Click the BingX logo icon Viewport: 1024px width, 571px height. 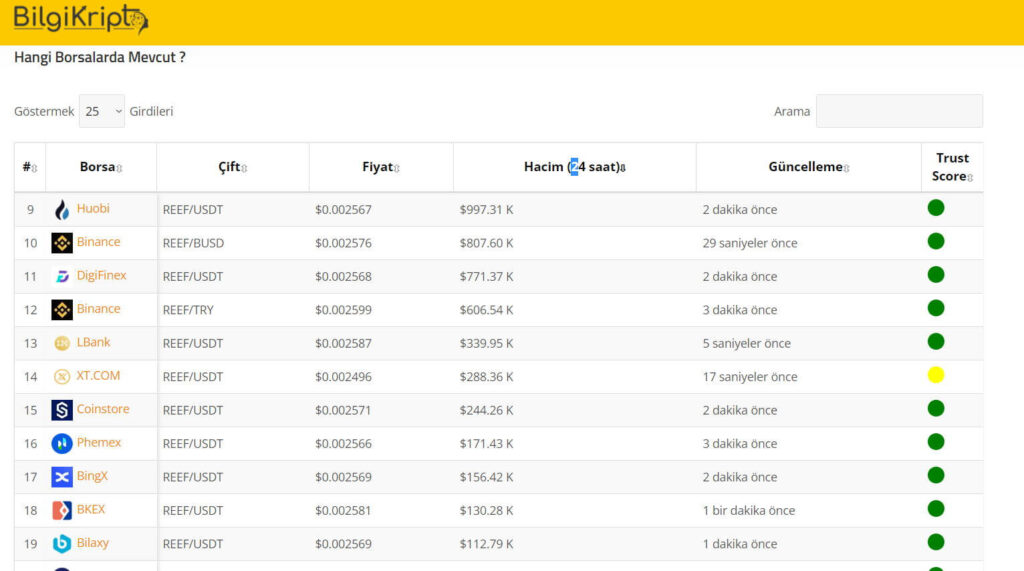(62, 477)
